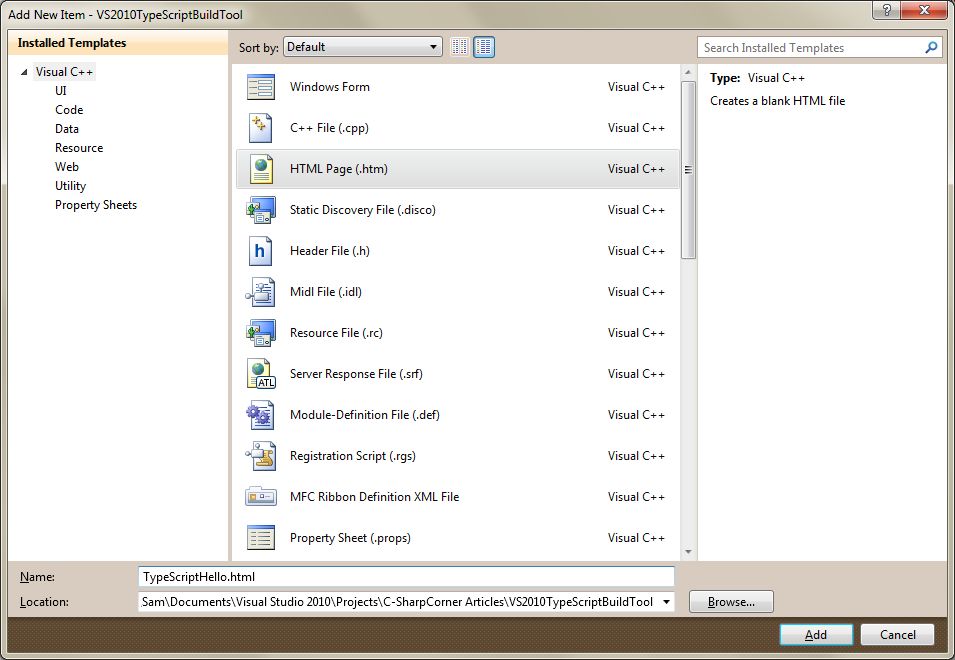Collapse the Visual C++ tree node
The image size is (955, 660).
click(x=24, y=72)
